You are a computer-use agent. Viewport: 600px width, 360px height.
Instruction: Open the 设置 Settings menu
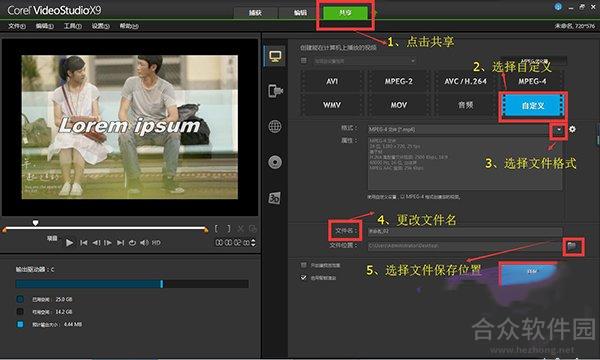point(100,26)
